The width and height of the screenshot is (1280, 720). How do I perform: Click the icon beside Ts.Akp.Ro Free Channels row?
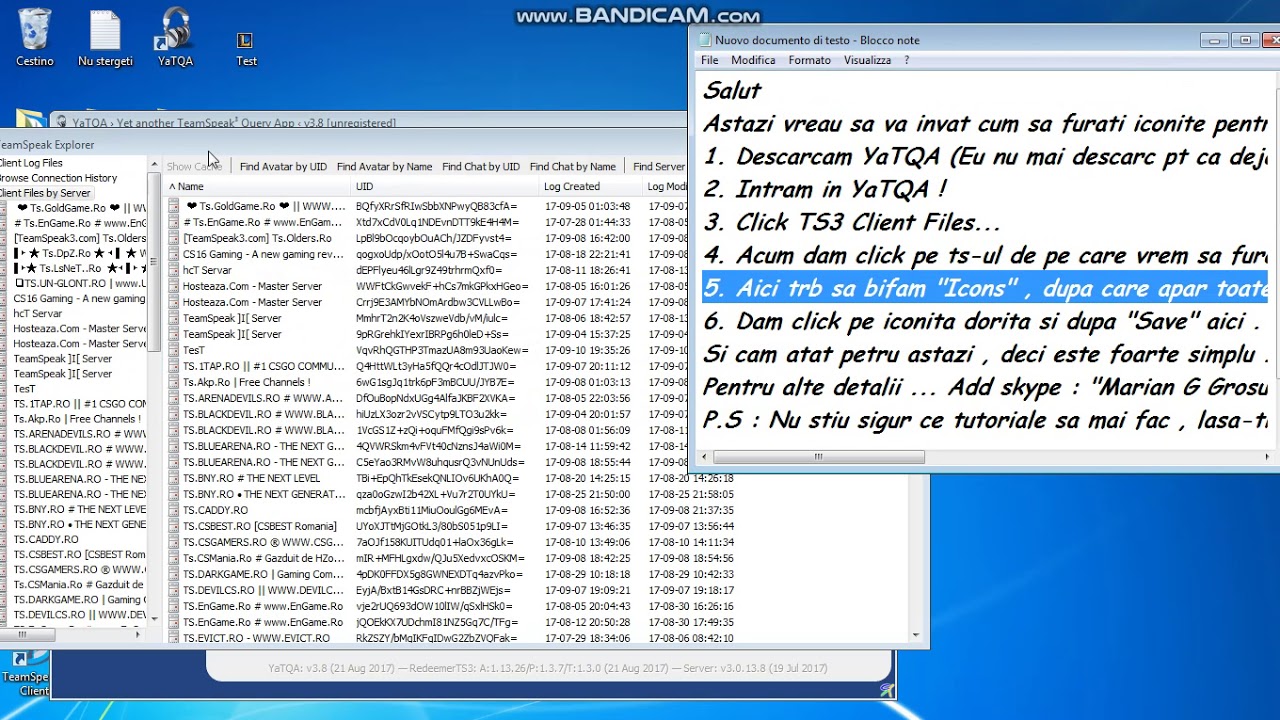click(x=174, y=382)
